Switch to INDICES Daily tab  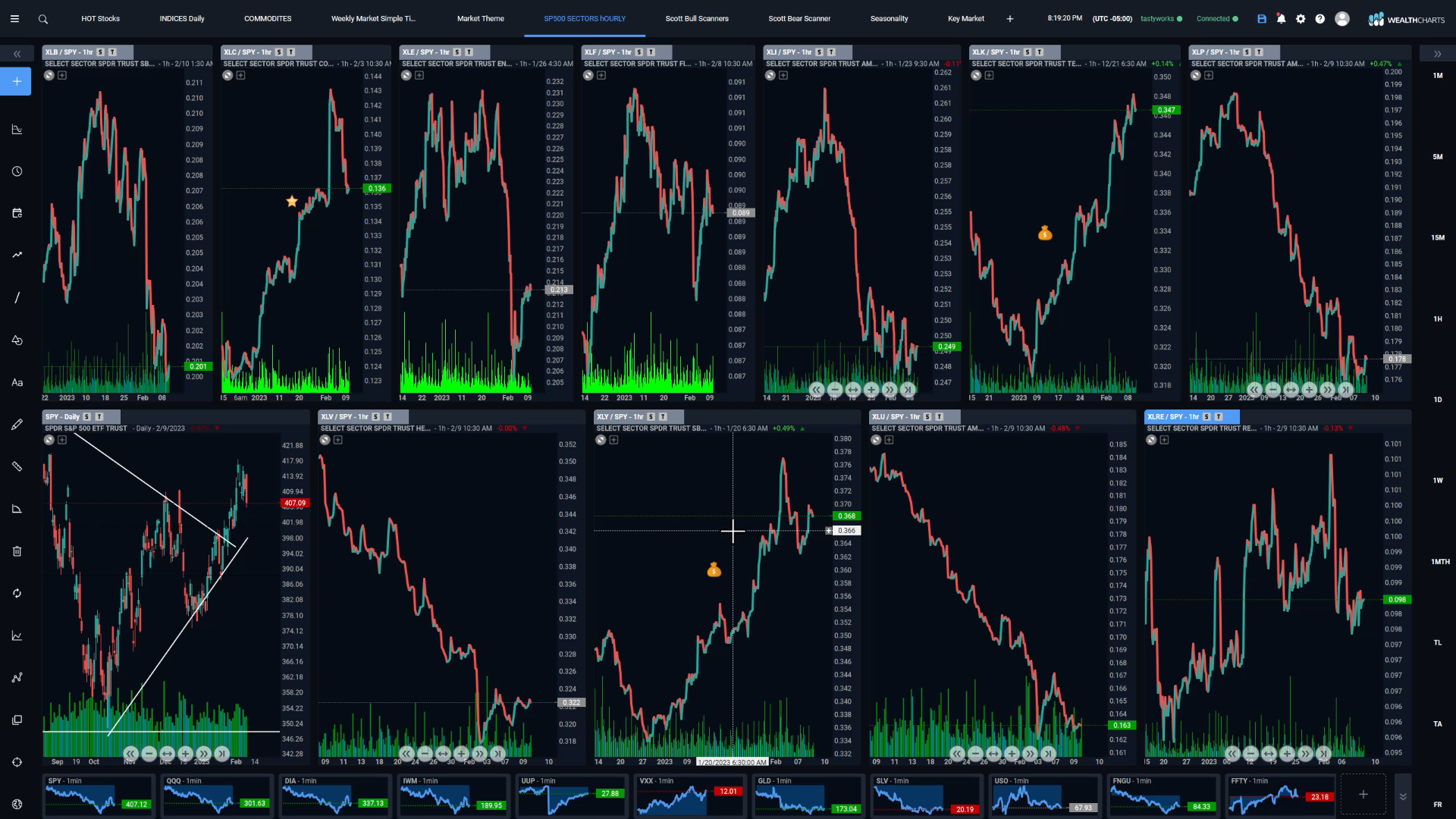click(x=182, y=18)
